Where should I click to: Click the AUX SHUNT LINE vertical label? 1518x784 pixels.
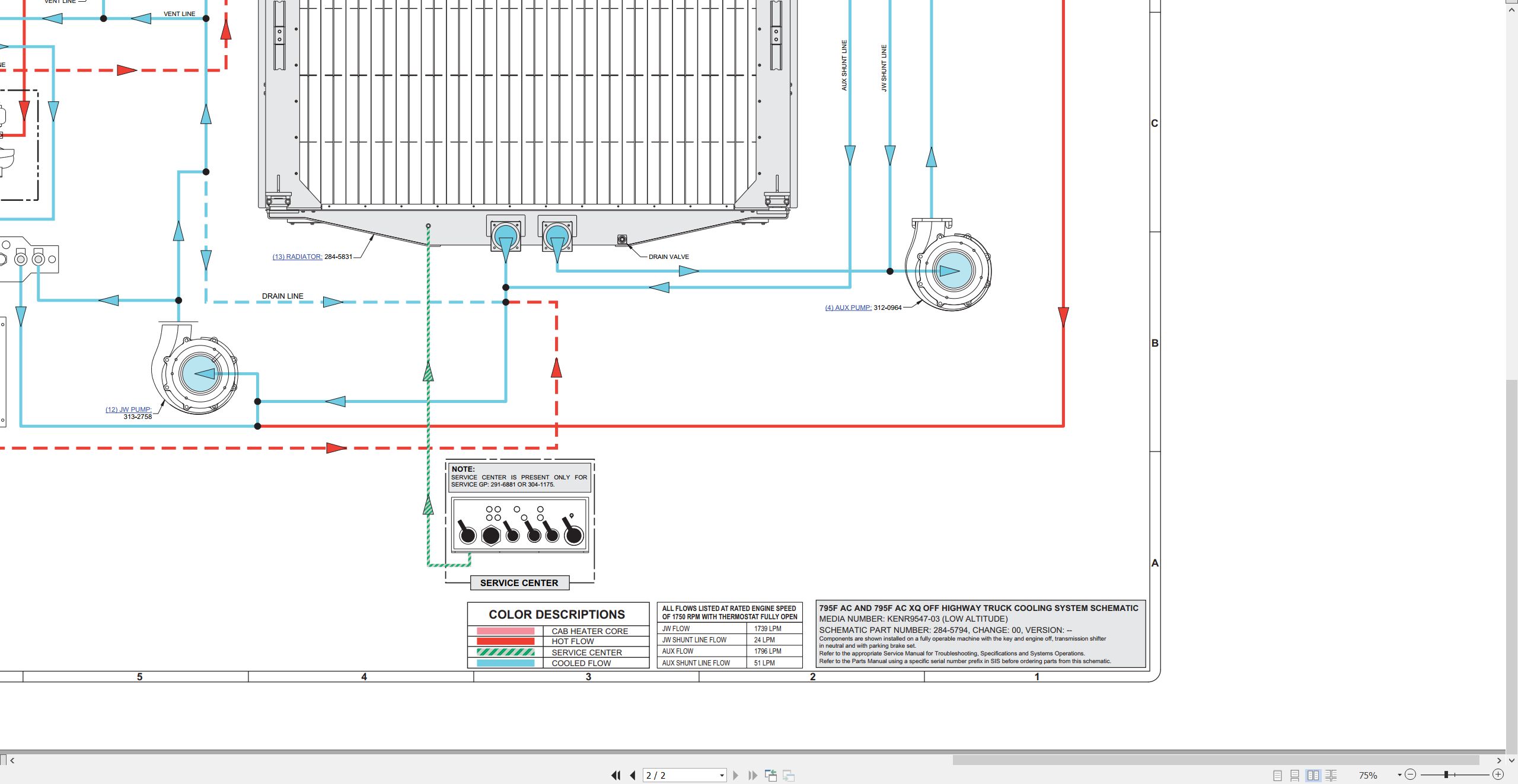pyautogui.click(x=844, y=65)
